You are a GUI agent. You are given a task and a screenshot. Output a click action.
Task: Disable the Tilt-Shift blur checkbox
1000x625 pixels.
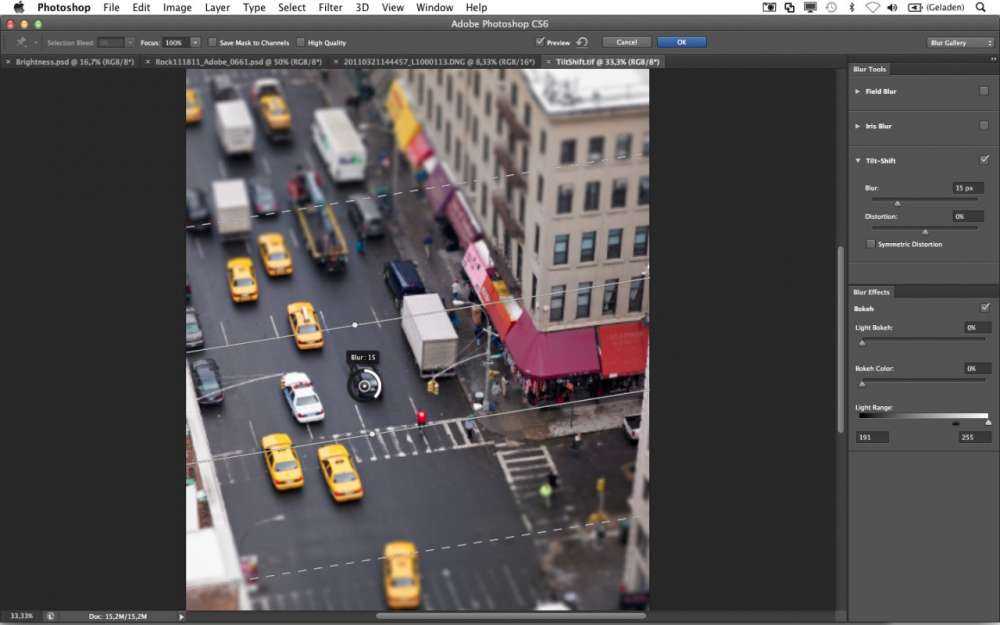(x=984, y=159)
